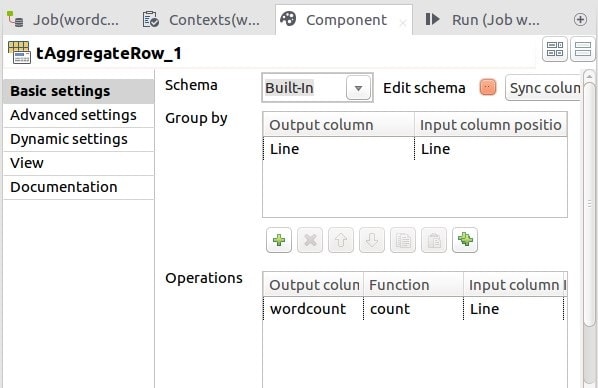
Task: Switch to the stacked row layout icon
Action: (x=583, y=49)
